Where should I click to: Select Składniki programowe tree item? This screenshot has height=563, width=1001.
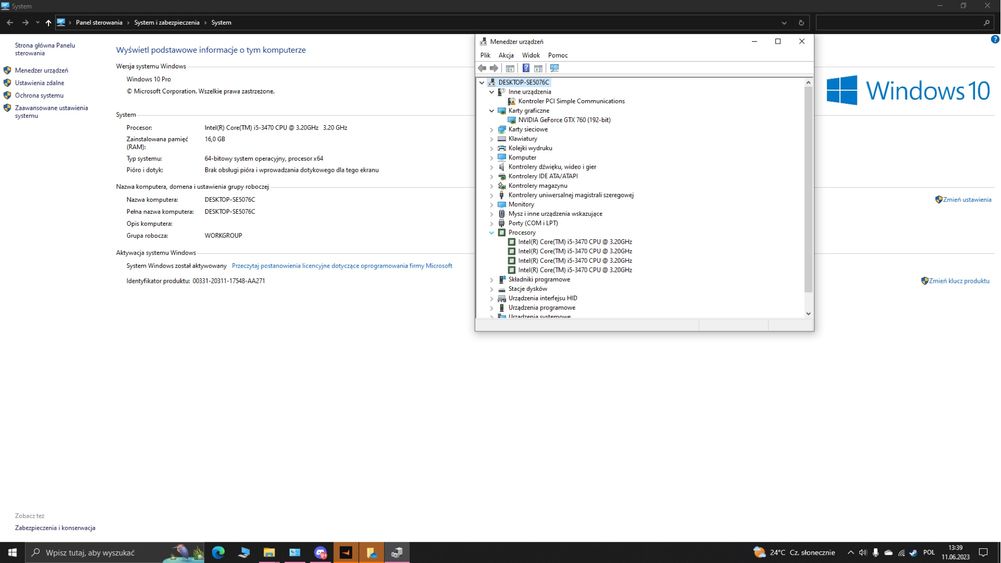[539, 280]
